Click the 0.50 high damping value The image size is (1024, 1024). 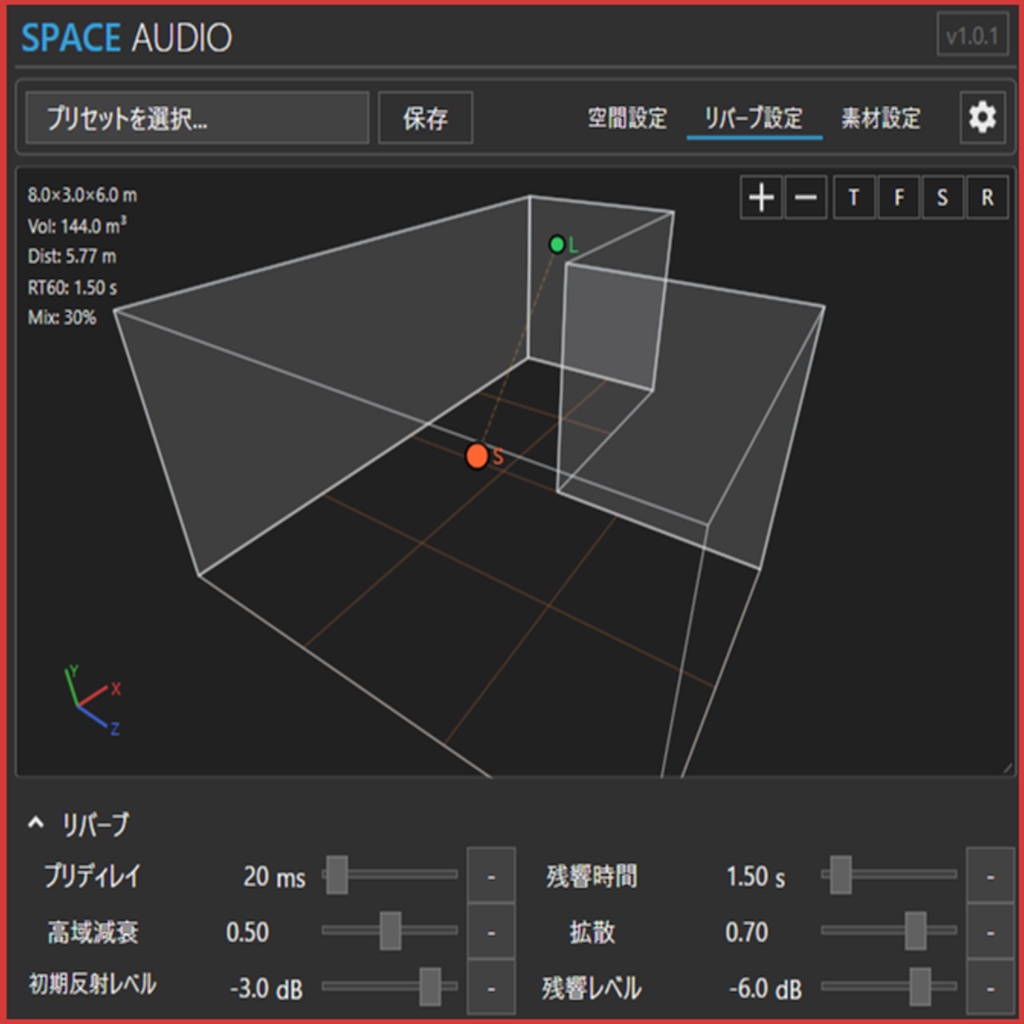click(247, 932)
